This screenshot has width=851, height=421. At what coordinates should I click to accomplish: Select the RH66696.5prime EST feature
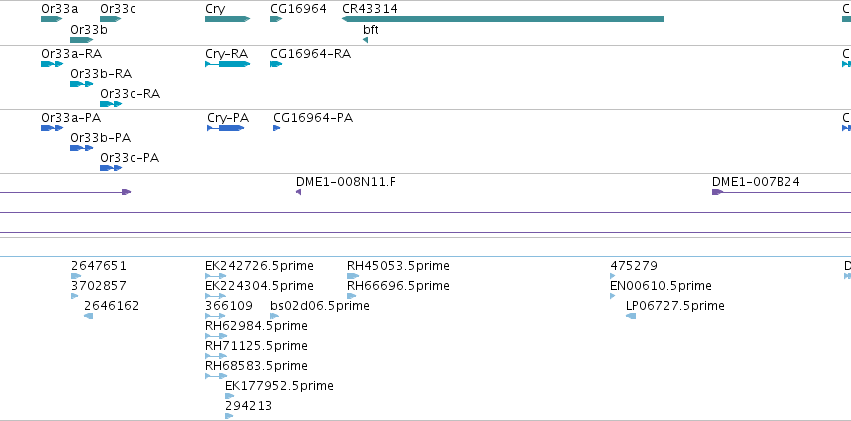click(x=352, y=296)
